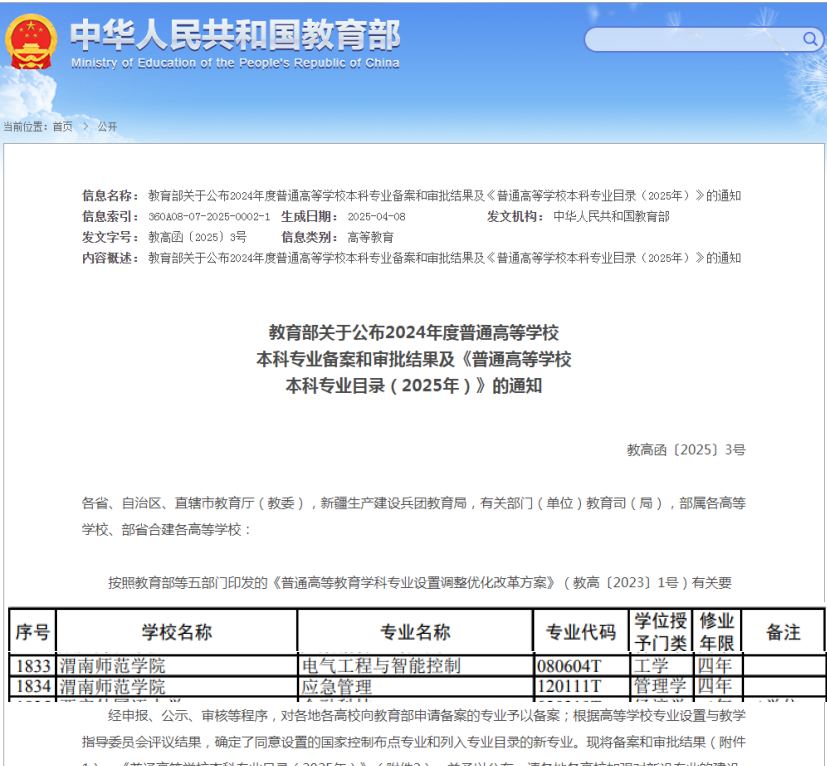Screen dimensions: 827x766
Task: Click the breadcrumb arrow separator
Action: (84, 127)
